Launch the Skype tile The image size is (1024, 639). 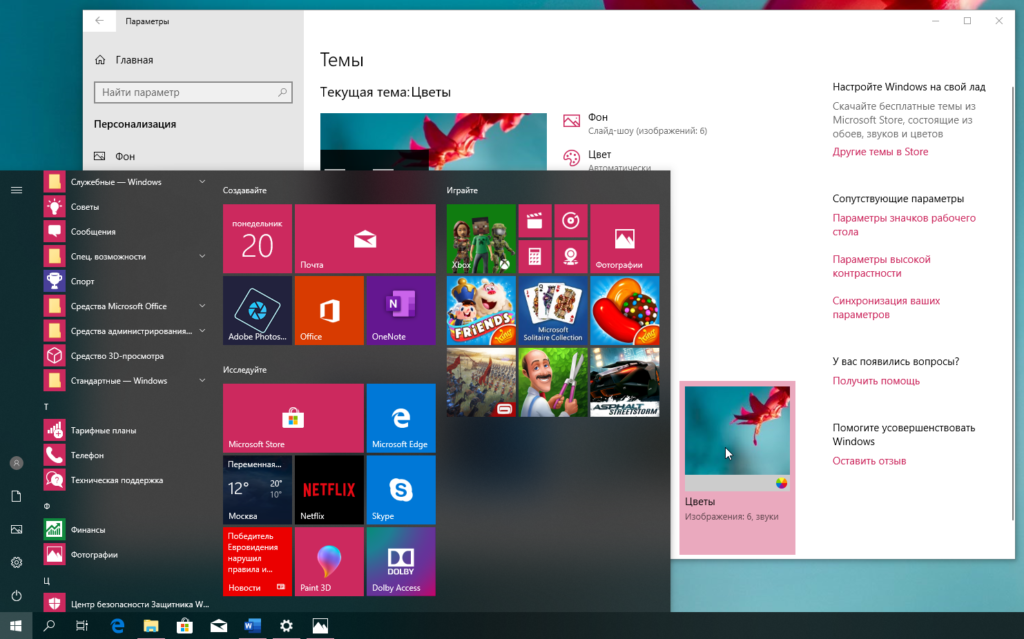point(400,490)
